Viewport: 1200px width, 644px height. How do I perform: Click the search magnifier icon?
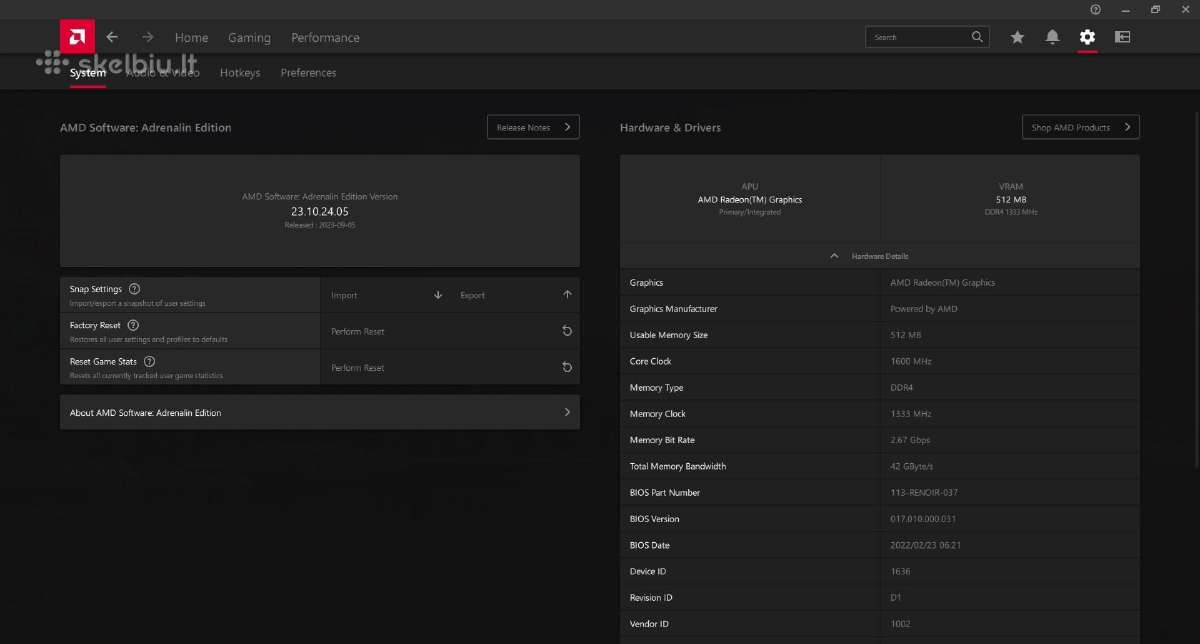(977, 37)
